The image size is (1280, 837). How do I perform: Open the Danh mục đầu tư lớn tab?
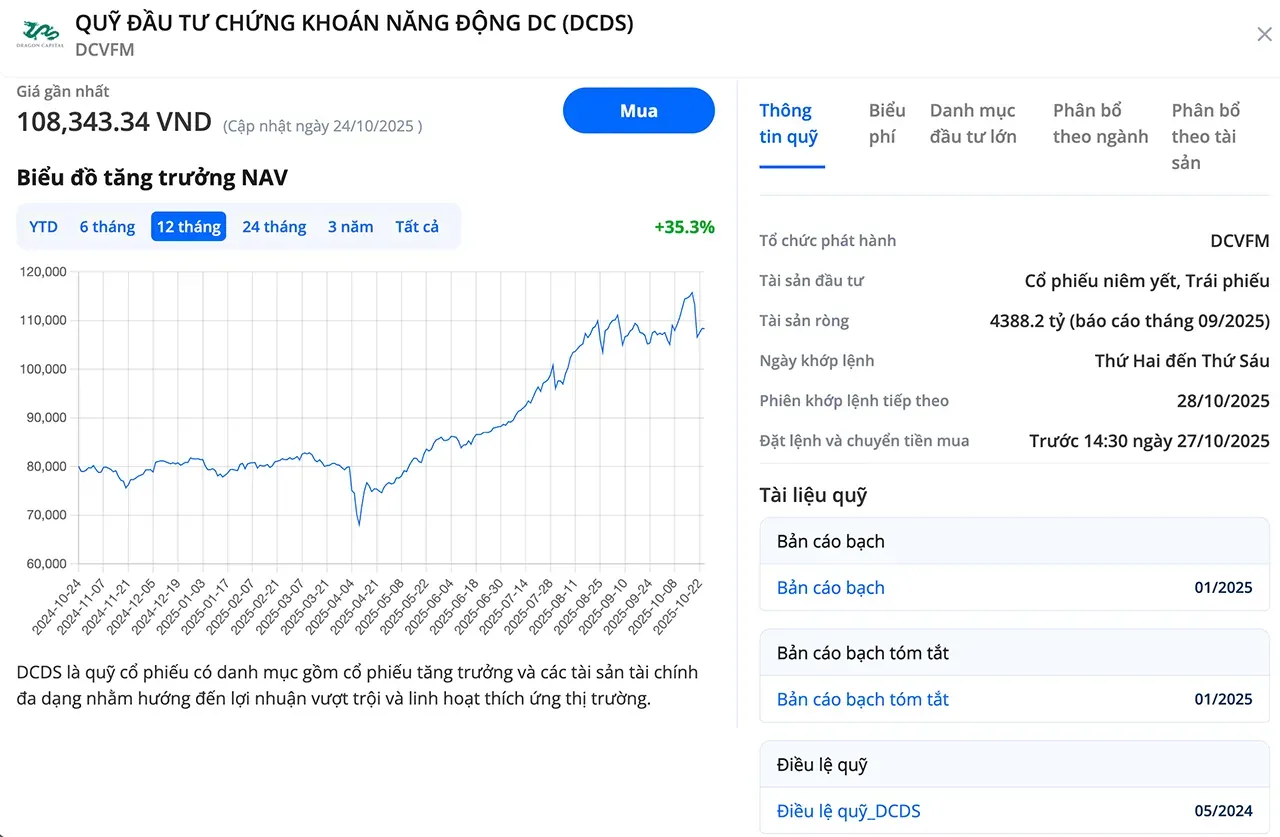[x=973, y=123]
